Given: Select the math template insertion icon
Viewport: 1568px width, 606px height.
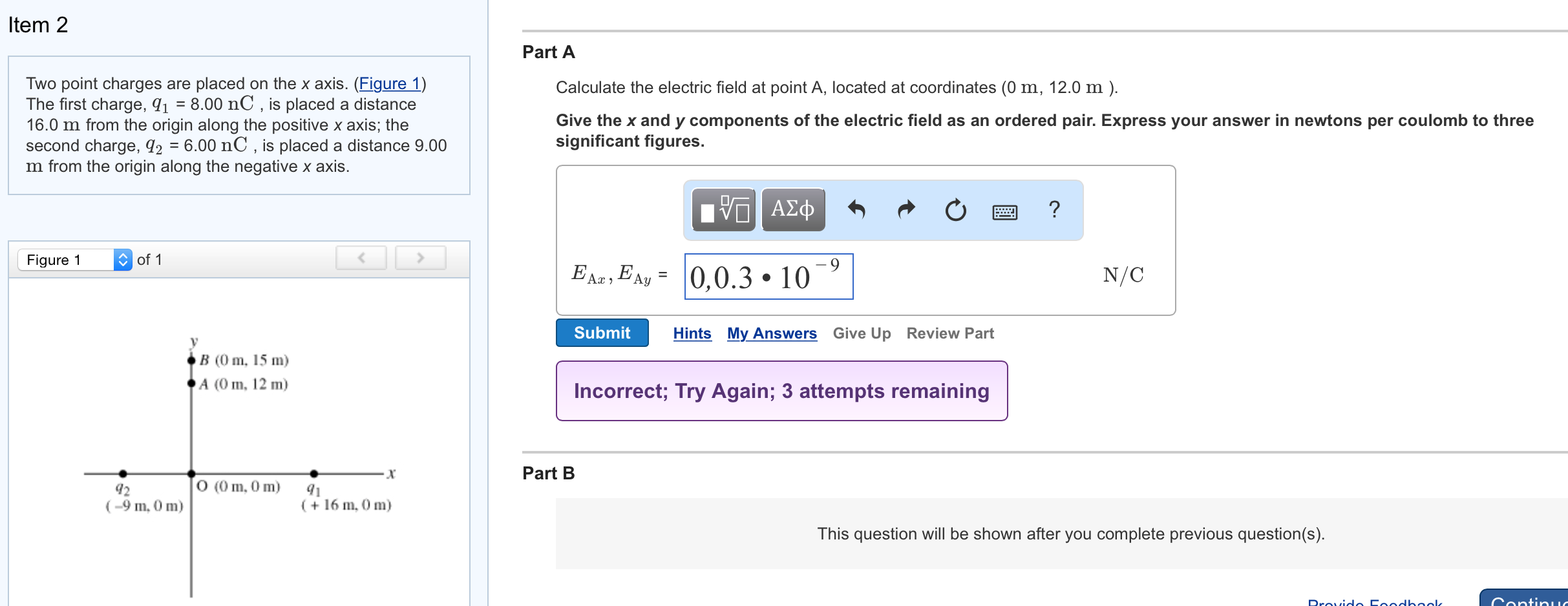Looking at the screenshot, I should point(722,209).
